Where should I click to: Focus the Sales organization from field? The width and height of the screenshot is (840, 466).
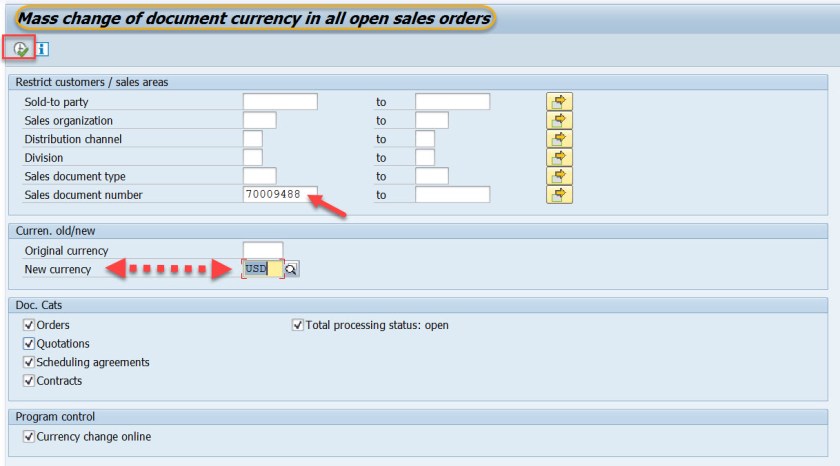point(260,121)
